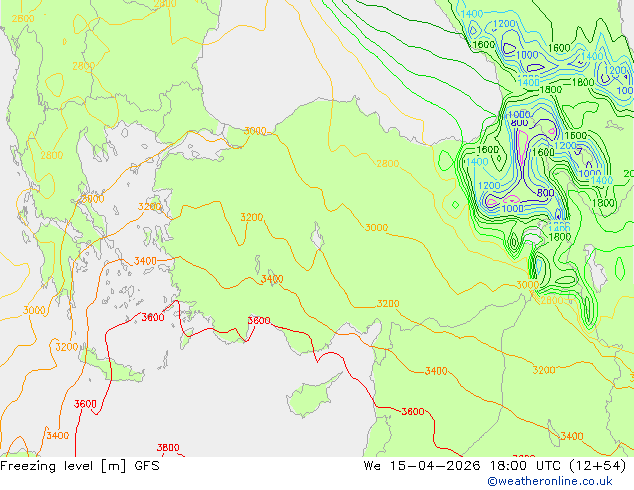Select the "We 15-04-2026 18:00 UTC (12+54)" timestamp
The image size is (634, 490).
[x=495, y=466]
